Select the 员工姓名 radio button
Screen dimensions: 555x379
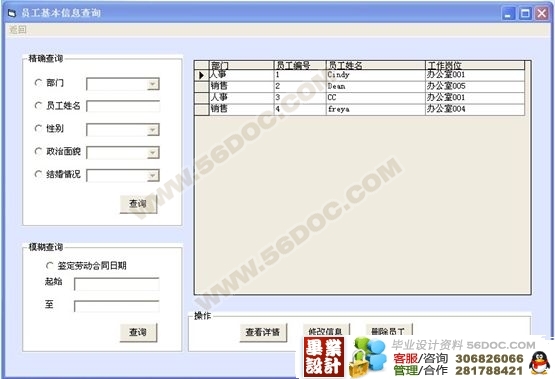click(x=38, y=105)
